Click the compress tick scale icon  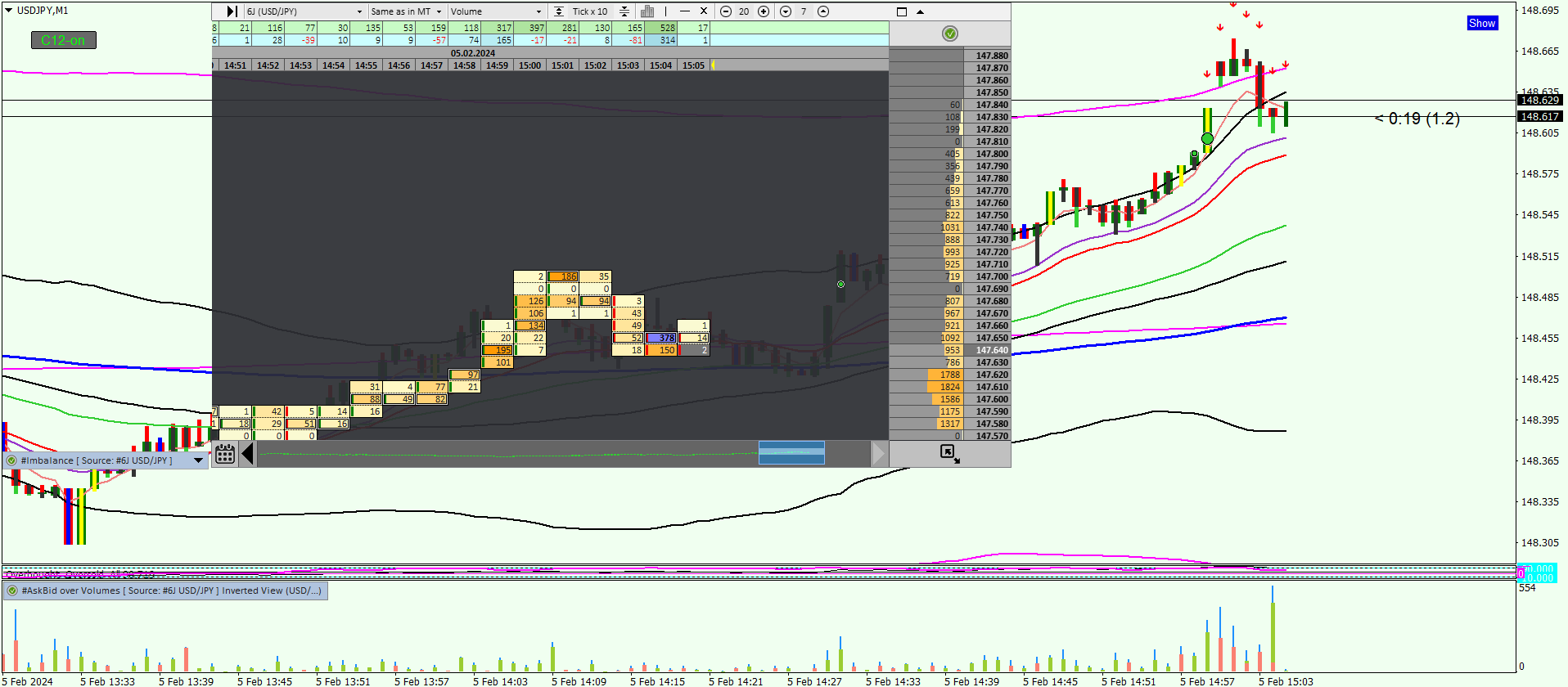[x=624, y=11]
